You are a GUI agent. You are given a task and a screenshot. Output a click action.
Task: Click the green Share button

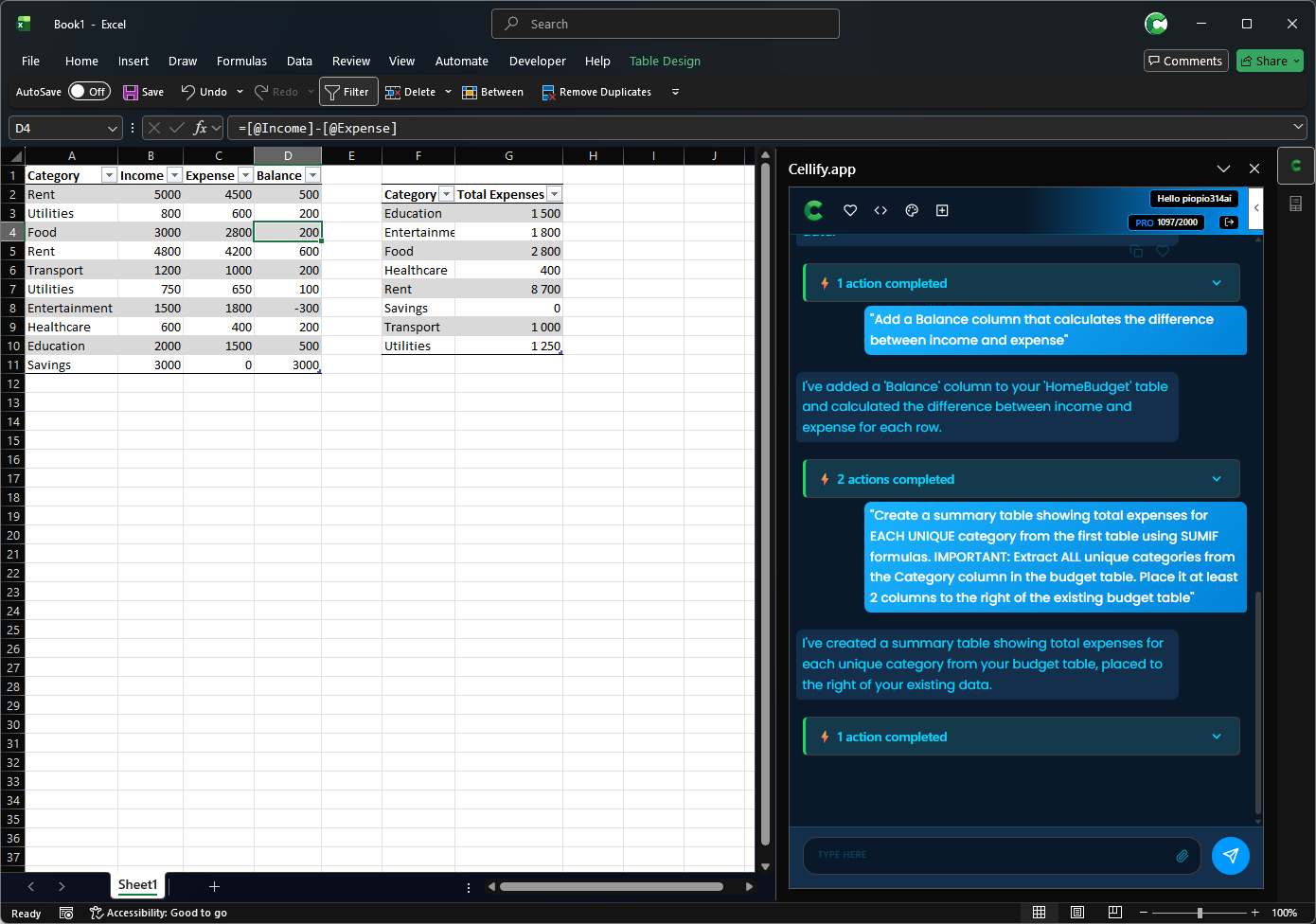1270,61
